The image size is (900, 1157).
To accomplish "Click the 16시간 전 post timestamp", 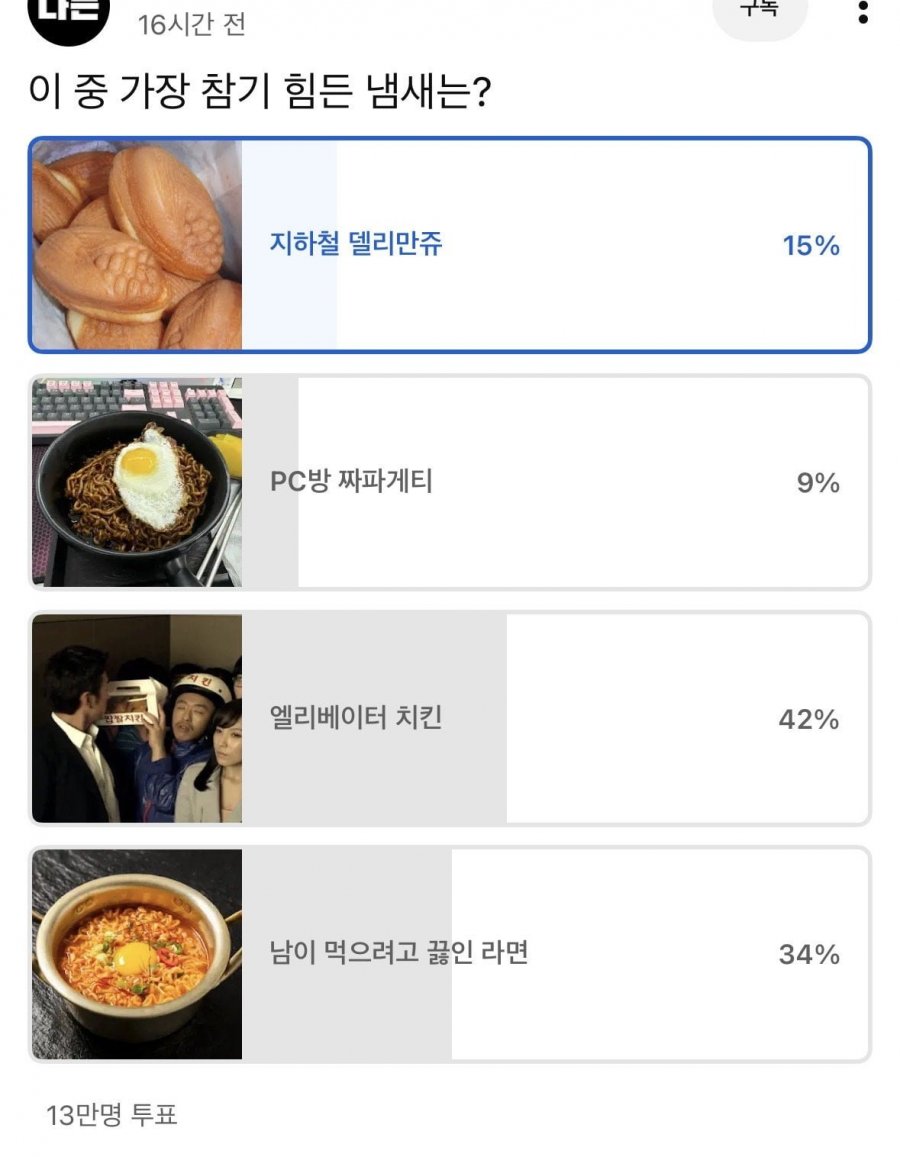I will (x=191, y=24).
